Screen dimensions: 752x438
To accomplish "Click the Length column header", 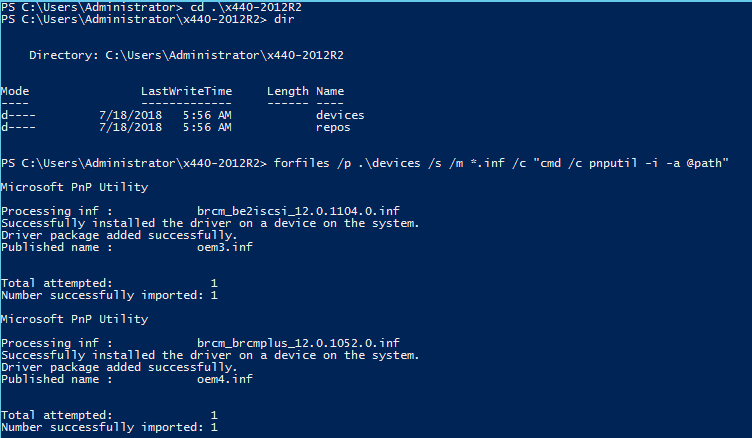I will coord(288,91).
